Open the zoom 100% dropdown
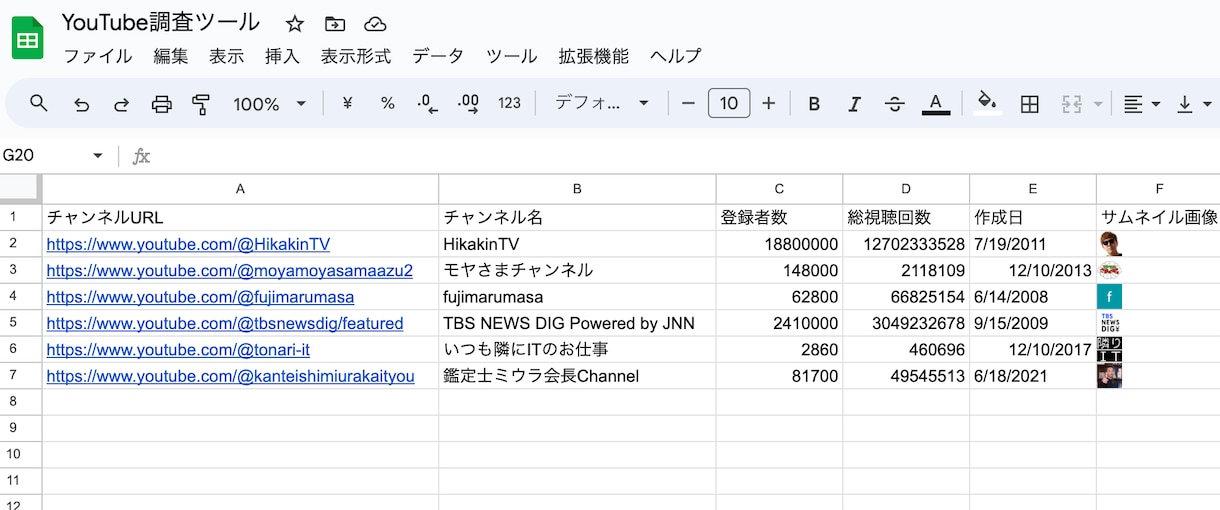Image resolution: width=1220 pixels, height=510 pixels. click(269, 104)
